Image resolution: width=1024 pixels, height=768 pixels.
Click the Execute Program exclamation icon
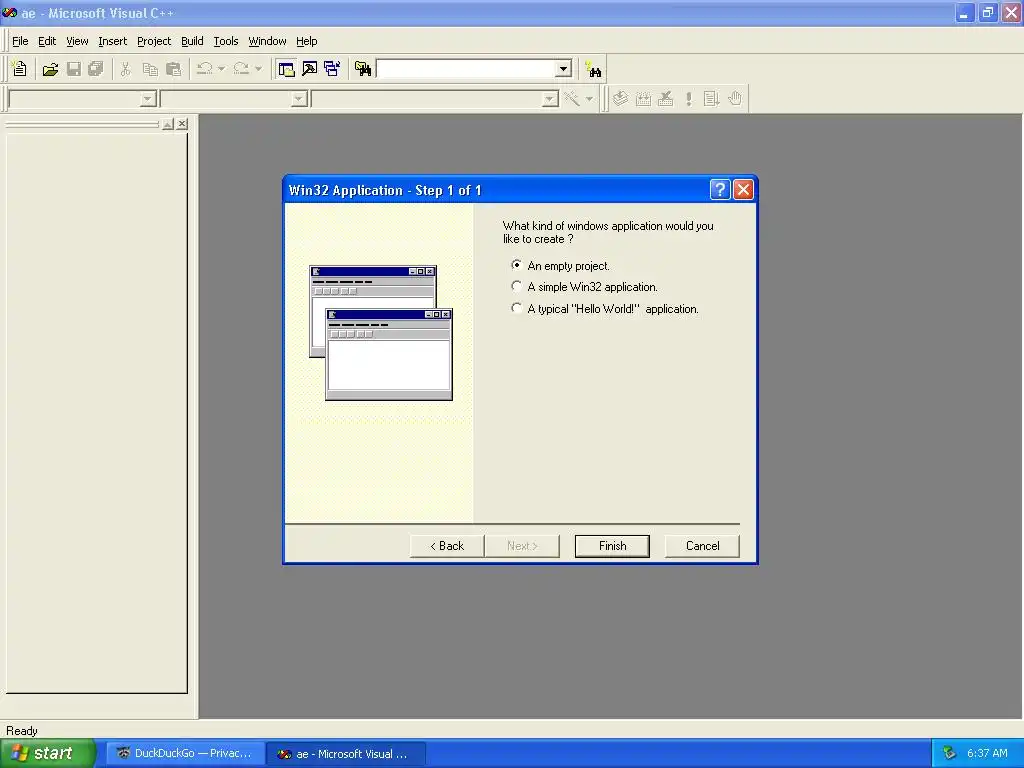(x=688, y=99)
